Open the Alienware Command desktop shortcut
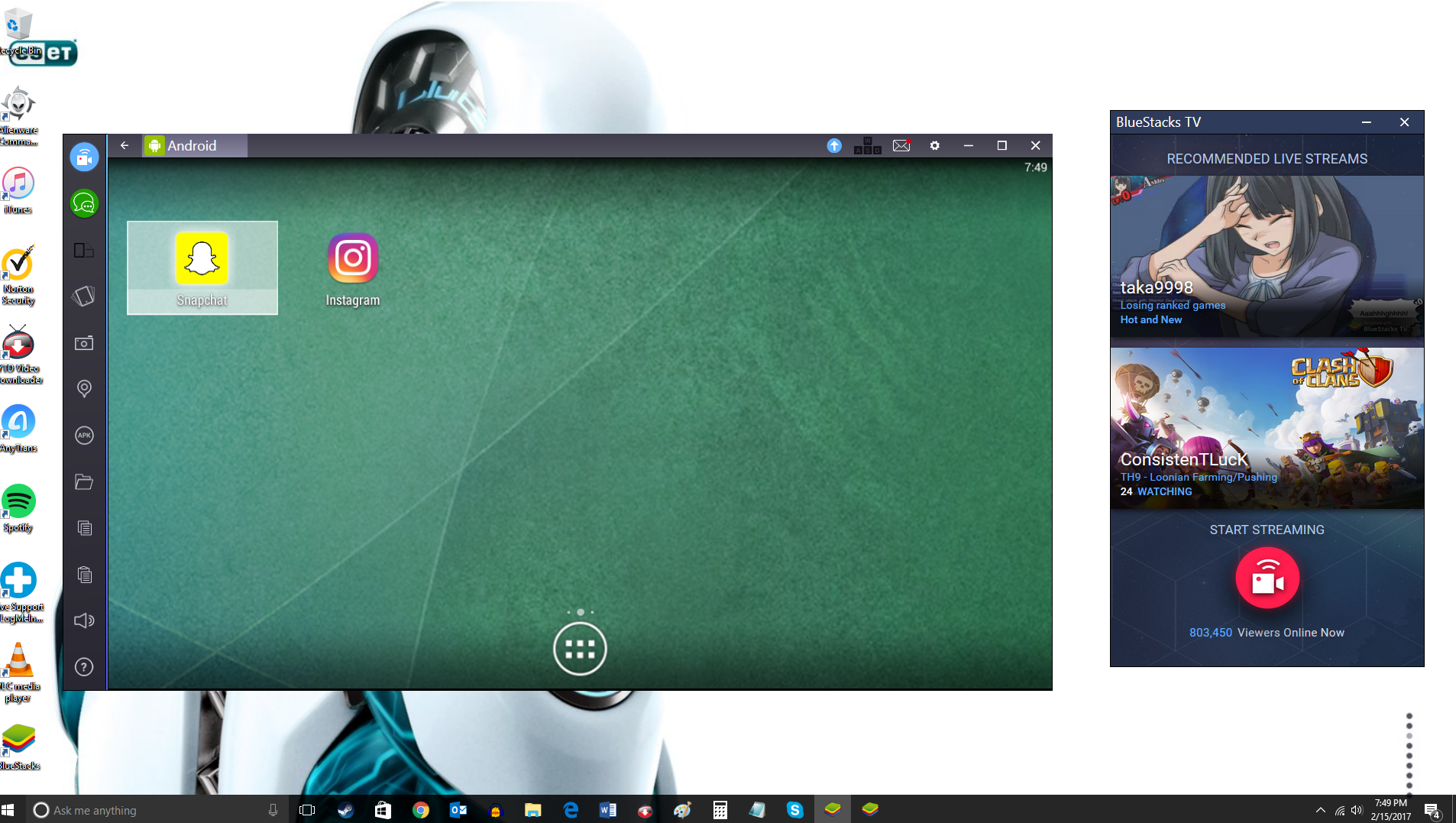Screen dimensions: 1456x823 (18, 116)
